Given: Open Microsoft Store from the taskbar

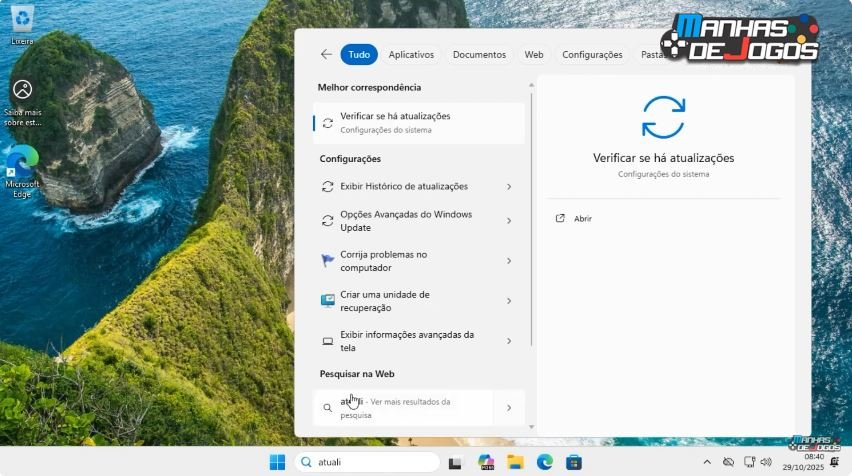Looking at the screenshot, I should pos(574,462).
